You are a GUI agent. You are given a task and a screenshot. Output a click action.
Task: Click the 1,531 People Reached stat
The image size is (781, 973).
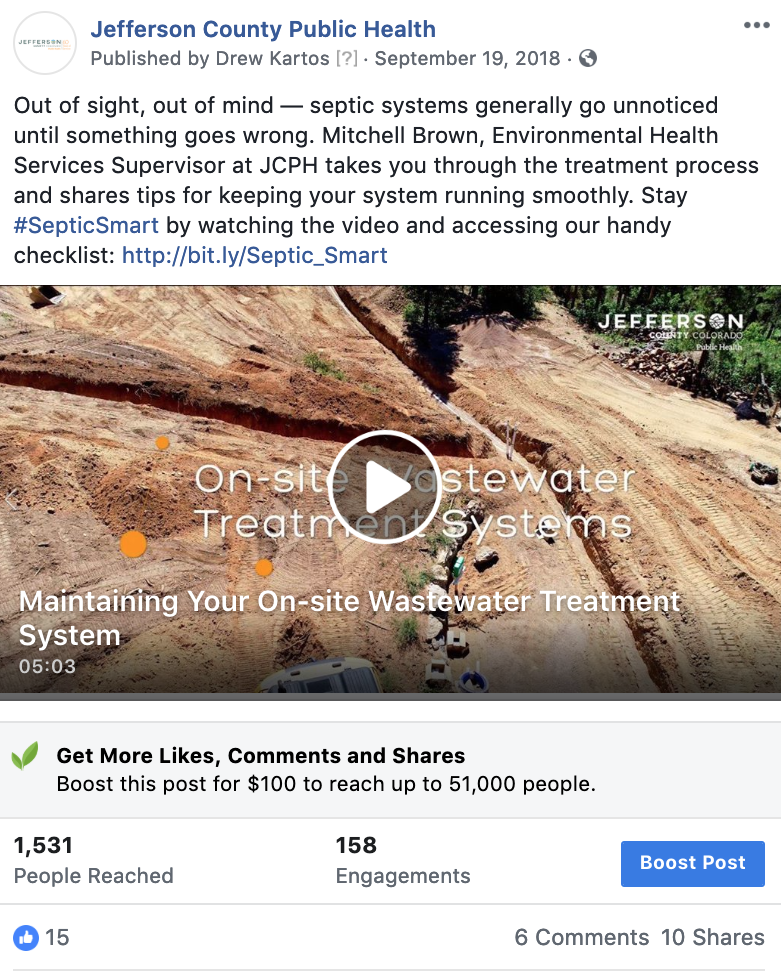tap(94, 860)
